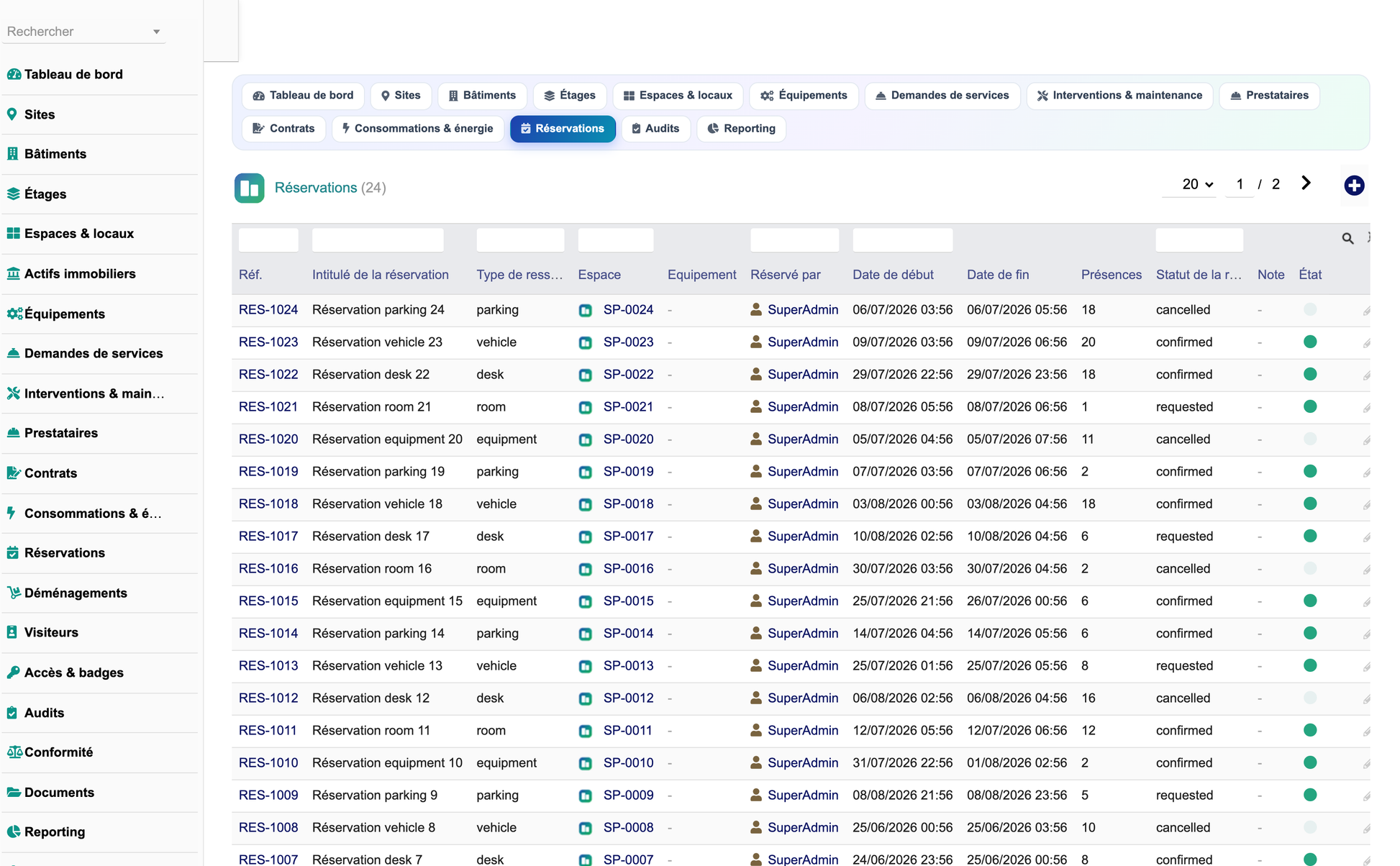Click the Réservations module icon beside the title
The height and width of the screenshot is (866, 1400).
coord(250,188)
